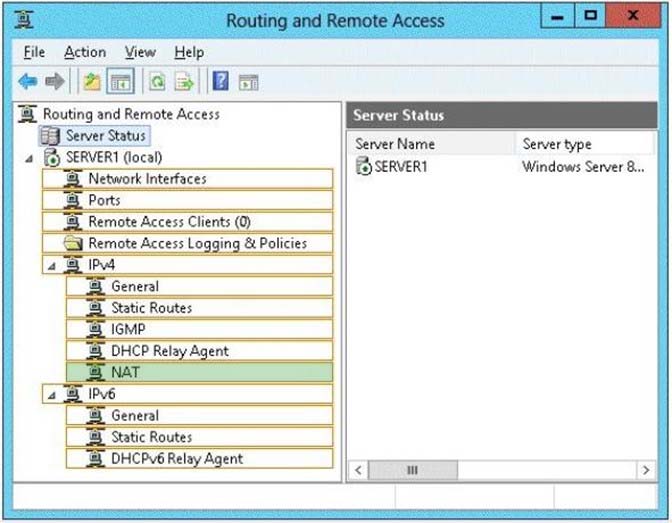
Task: Select Server Status in the tree
Action: [x=106, y=136]
